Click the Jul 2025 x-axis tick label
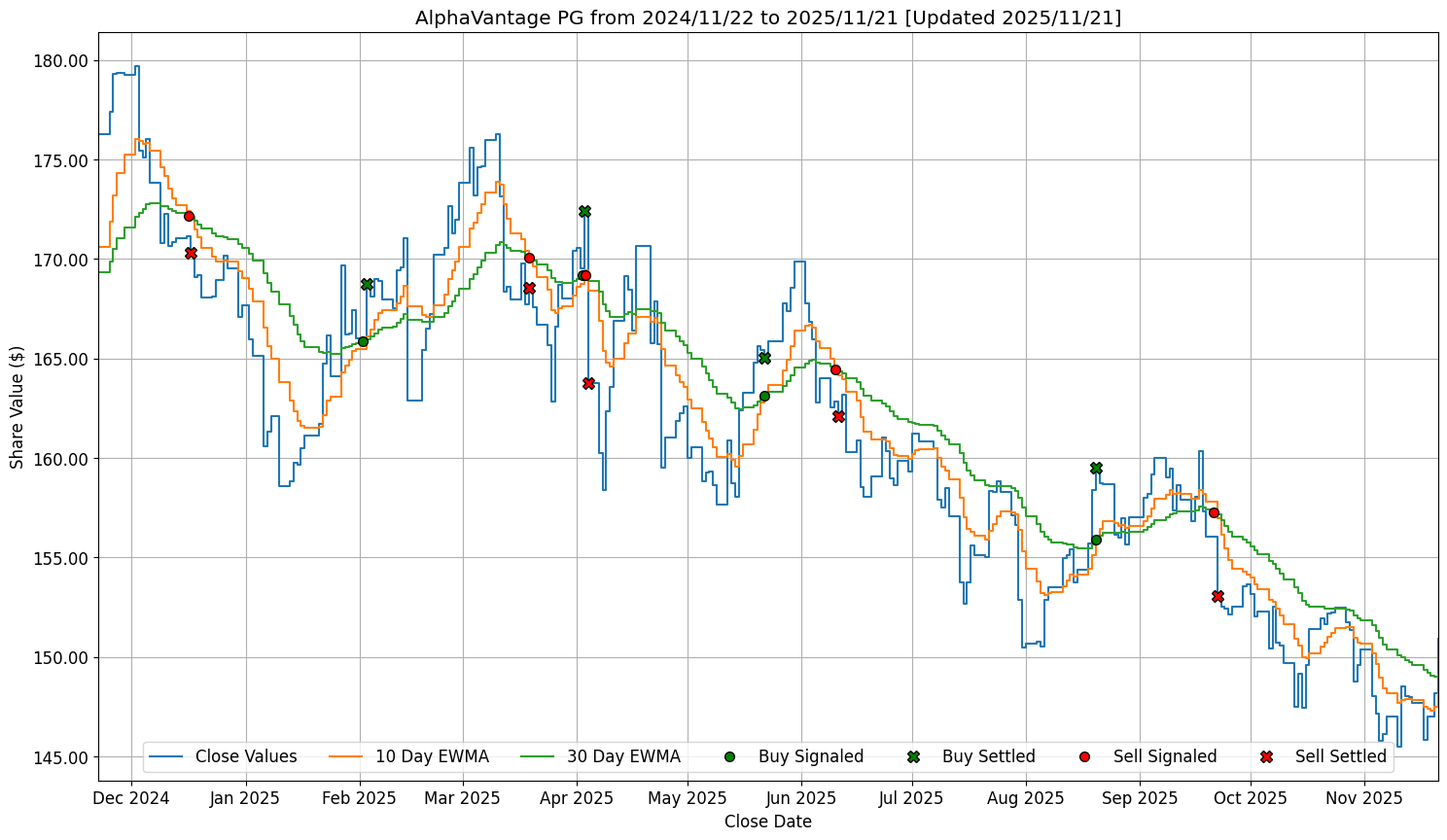Screen dimensions: 1447x840 [x=911, y=798]
